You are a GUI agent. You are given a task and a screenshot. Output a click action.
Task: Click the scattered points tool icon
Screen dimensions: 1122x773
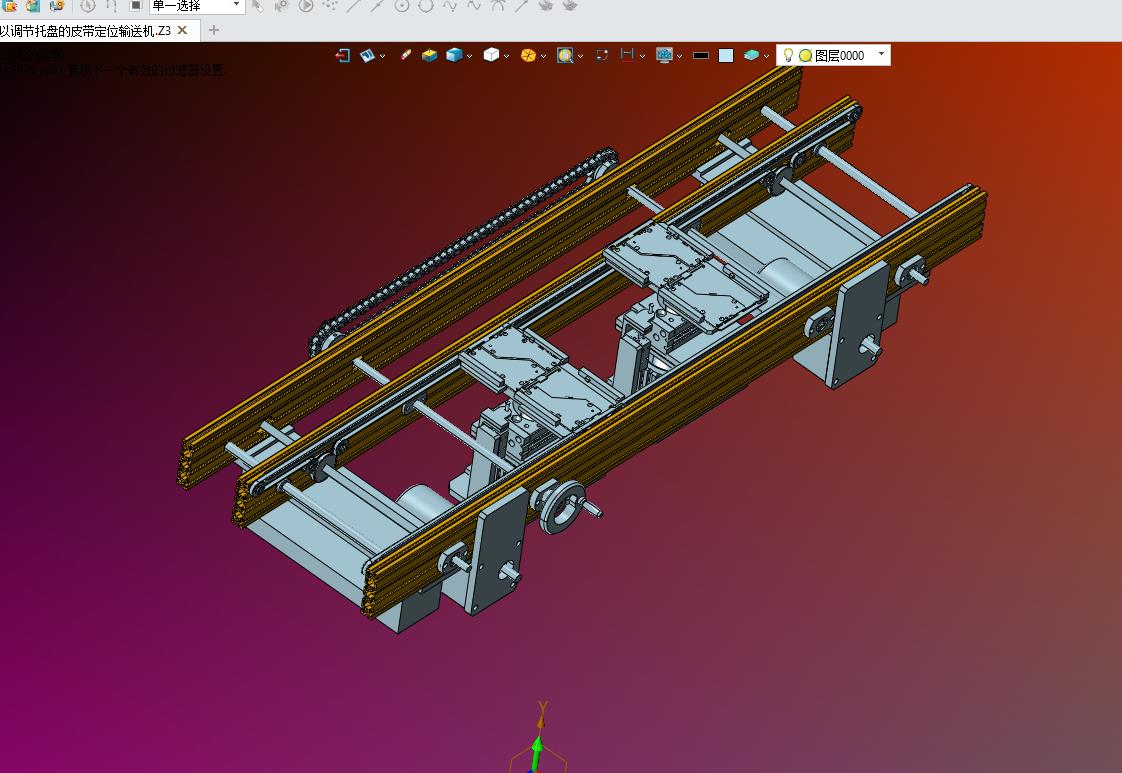click(x=330, y=6)
